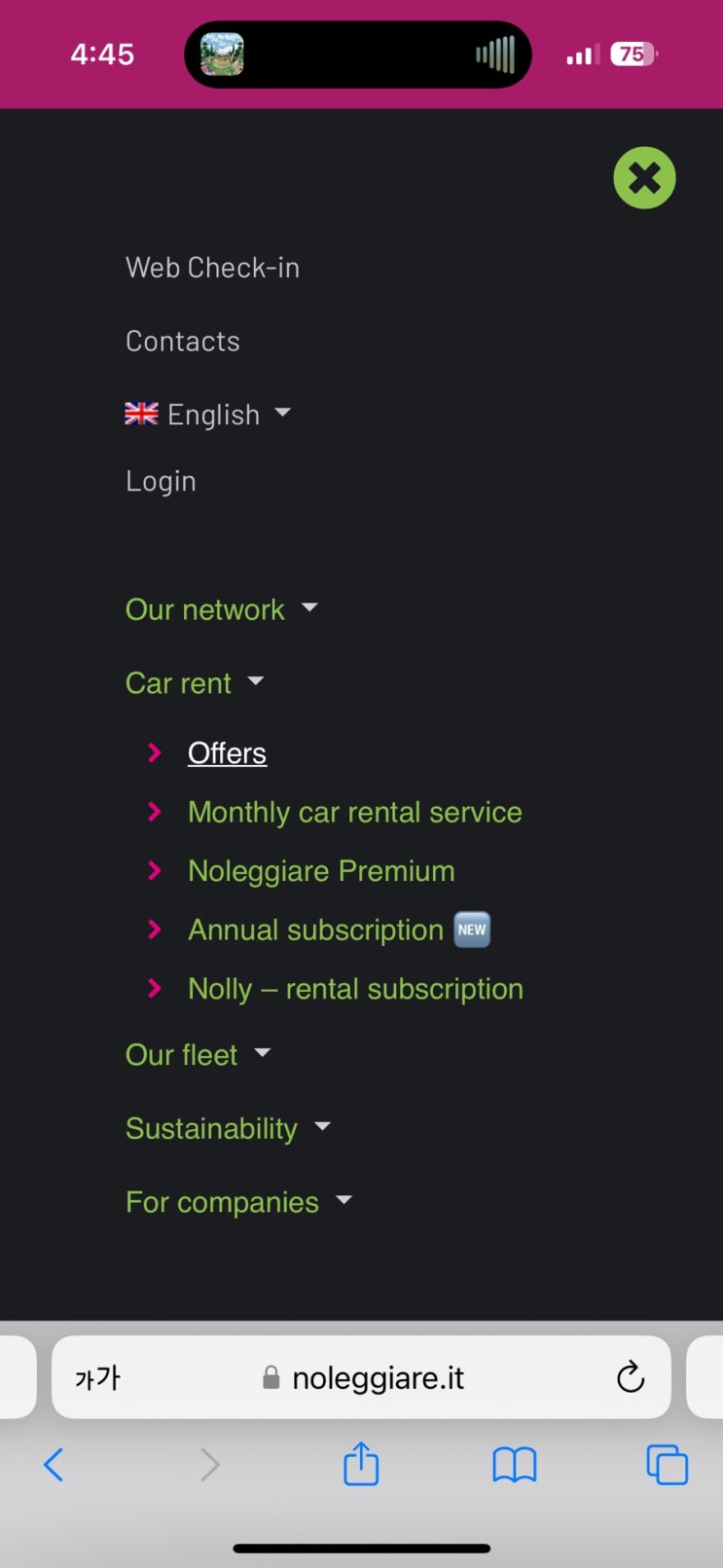Tap the Safari share icon
This screenshot has height=1568, width=723.
pos(361,1464)
